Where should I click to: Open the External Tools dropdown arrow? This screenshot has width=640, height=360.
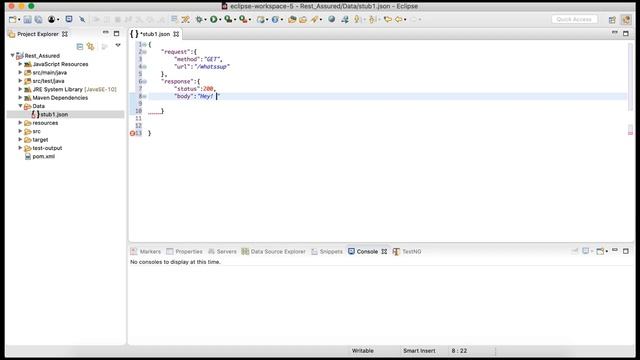click(250, 20)
